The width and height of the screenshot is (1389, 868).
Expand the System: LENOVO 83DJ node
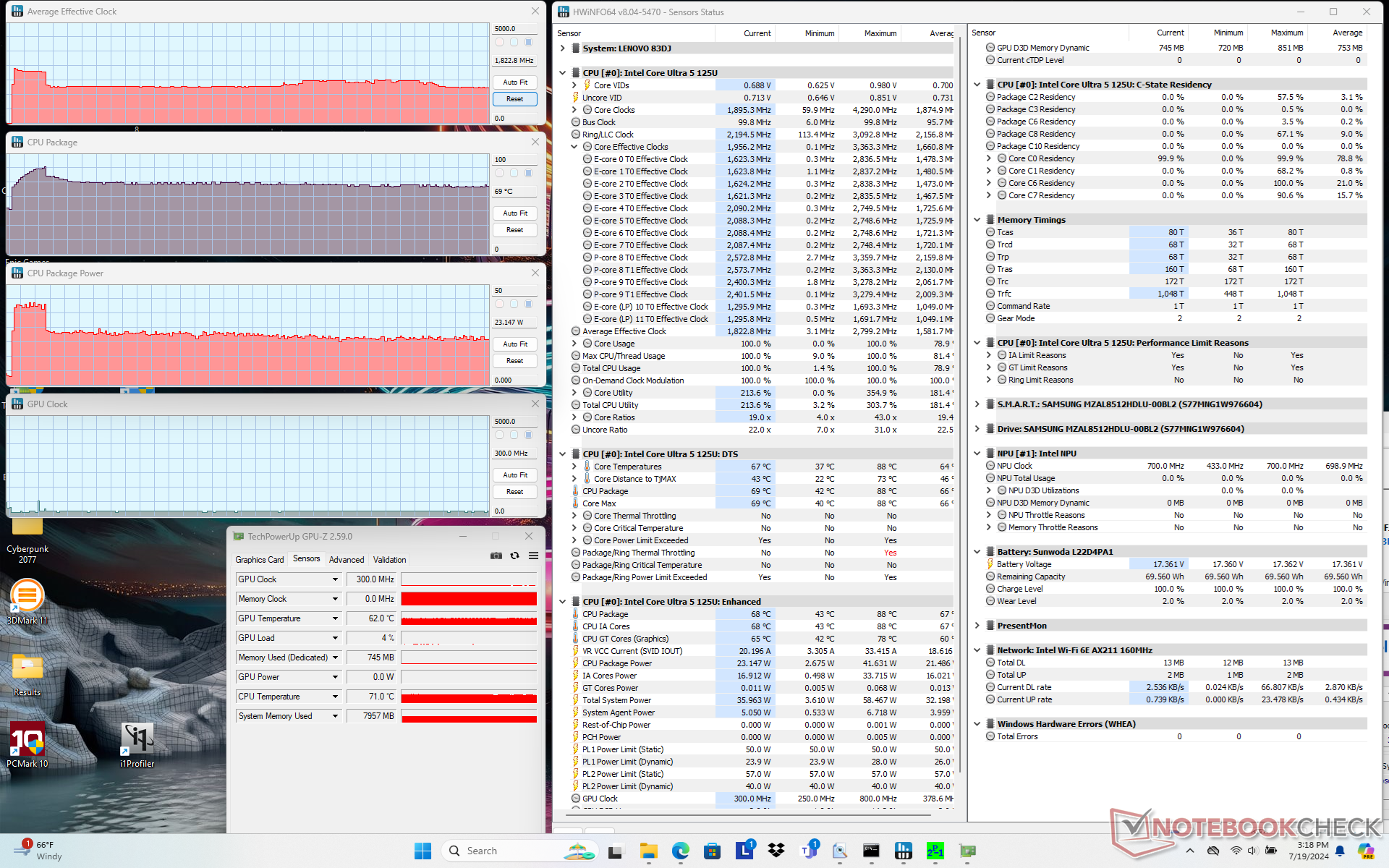[563, 48]
